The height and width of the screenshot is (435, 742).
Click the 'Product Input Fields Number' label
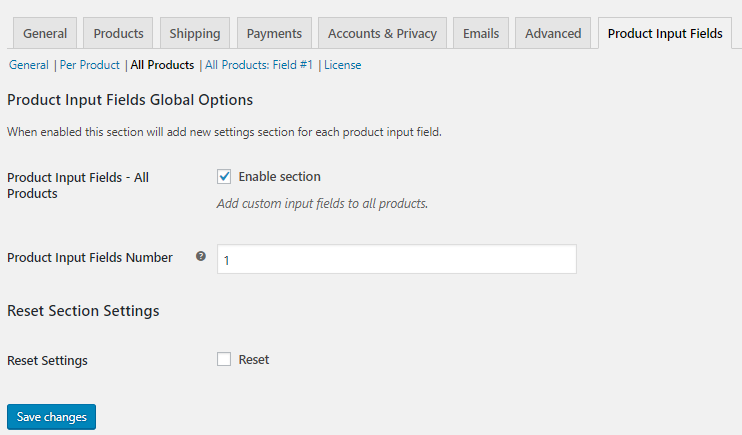pos(90,257)
